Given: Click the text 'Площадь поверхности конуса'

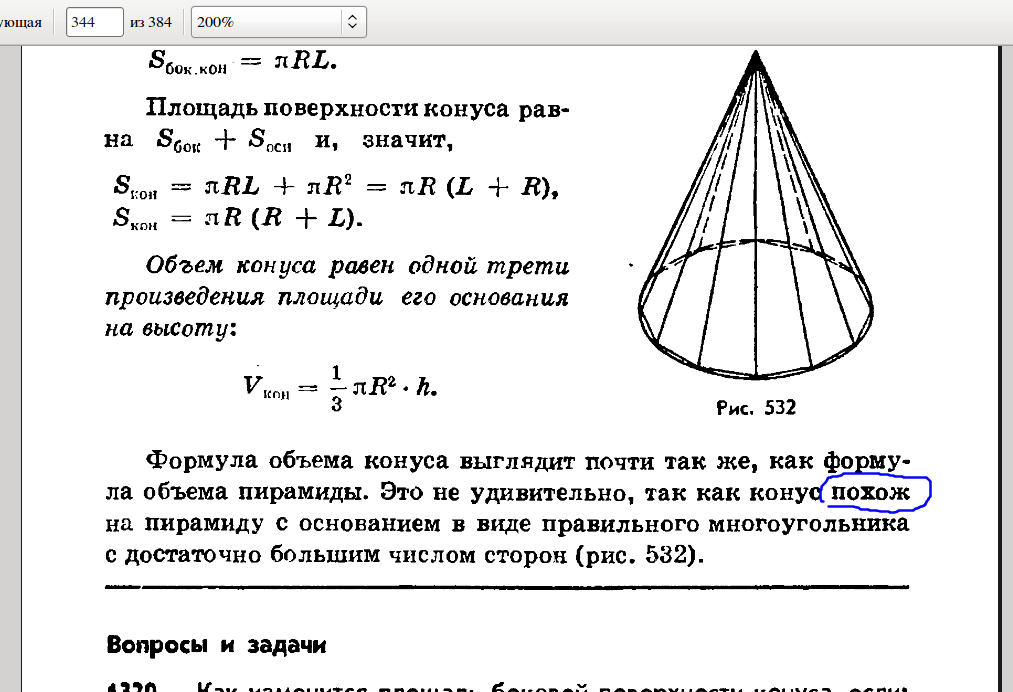Looking at the screenshot, I should tap(328, 108).
